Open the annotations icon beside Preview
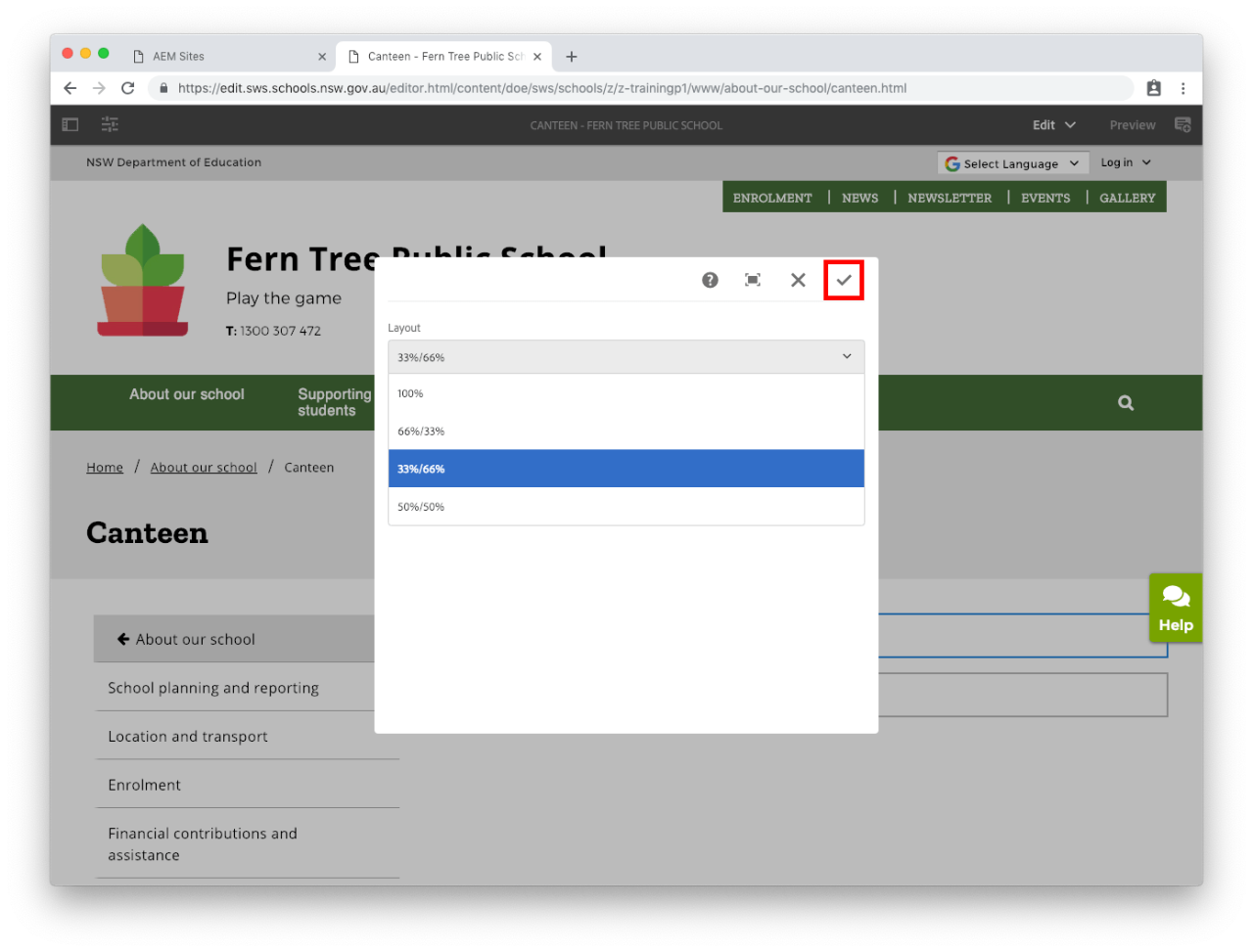This screenshot has width=1253, height=952. click(x=1183, y=125)
